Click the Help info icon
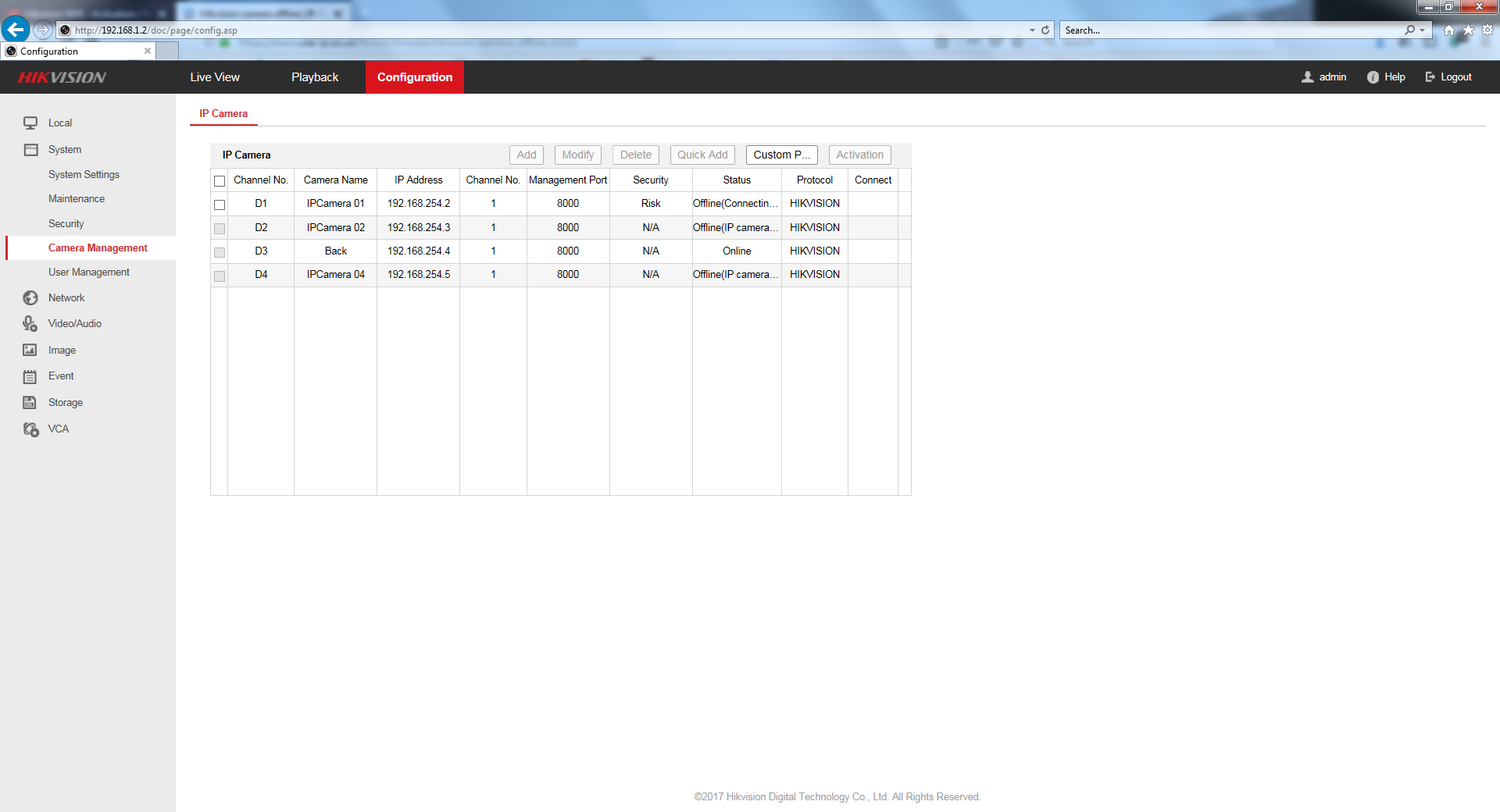Viewport: 1500px width, 812px height. 1373,77
